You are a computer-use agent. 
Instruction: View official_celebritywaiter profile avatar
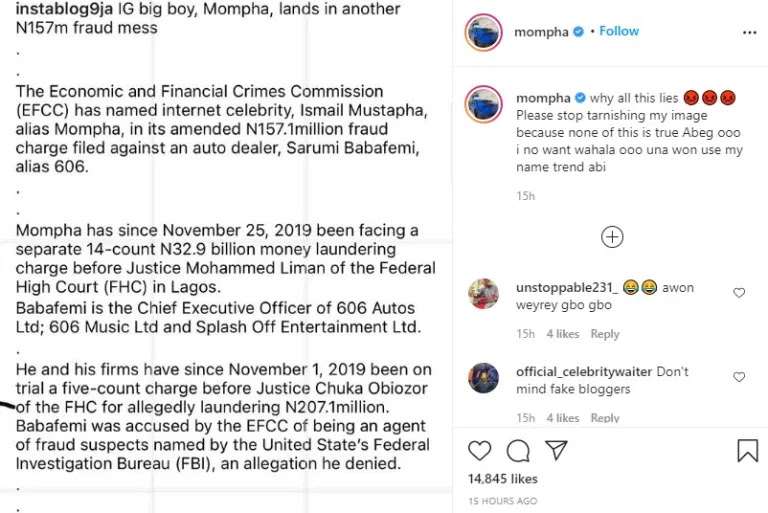pyautogui.click(x=484, y=377)
